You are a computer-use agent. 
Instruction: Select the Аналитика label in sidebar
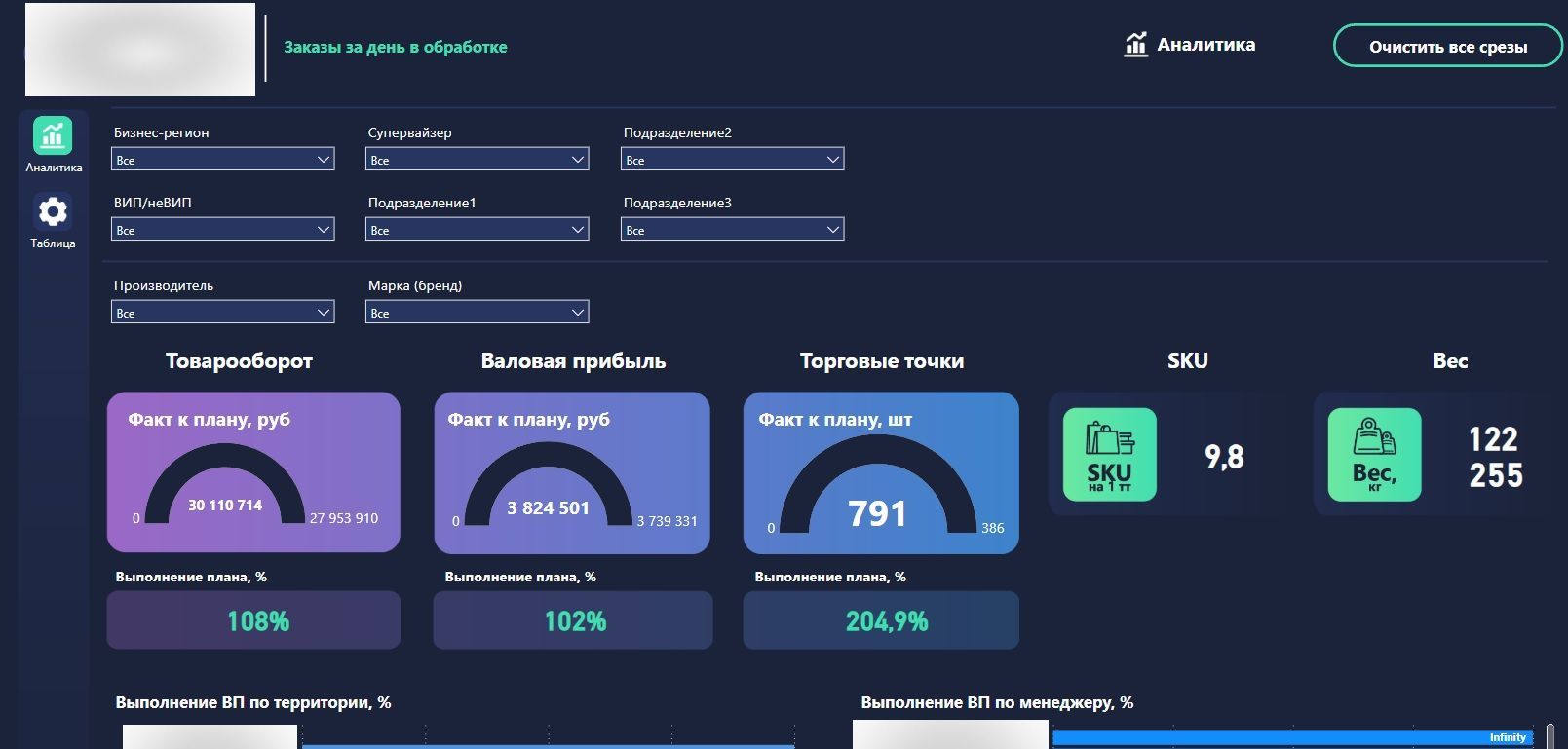[54, 168]
